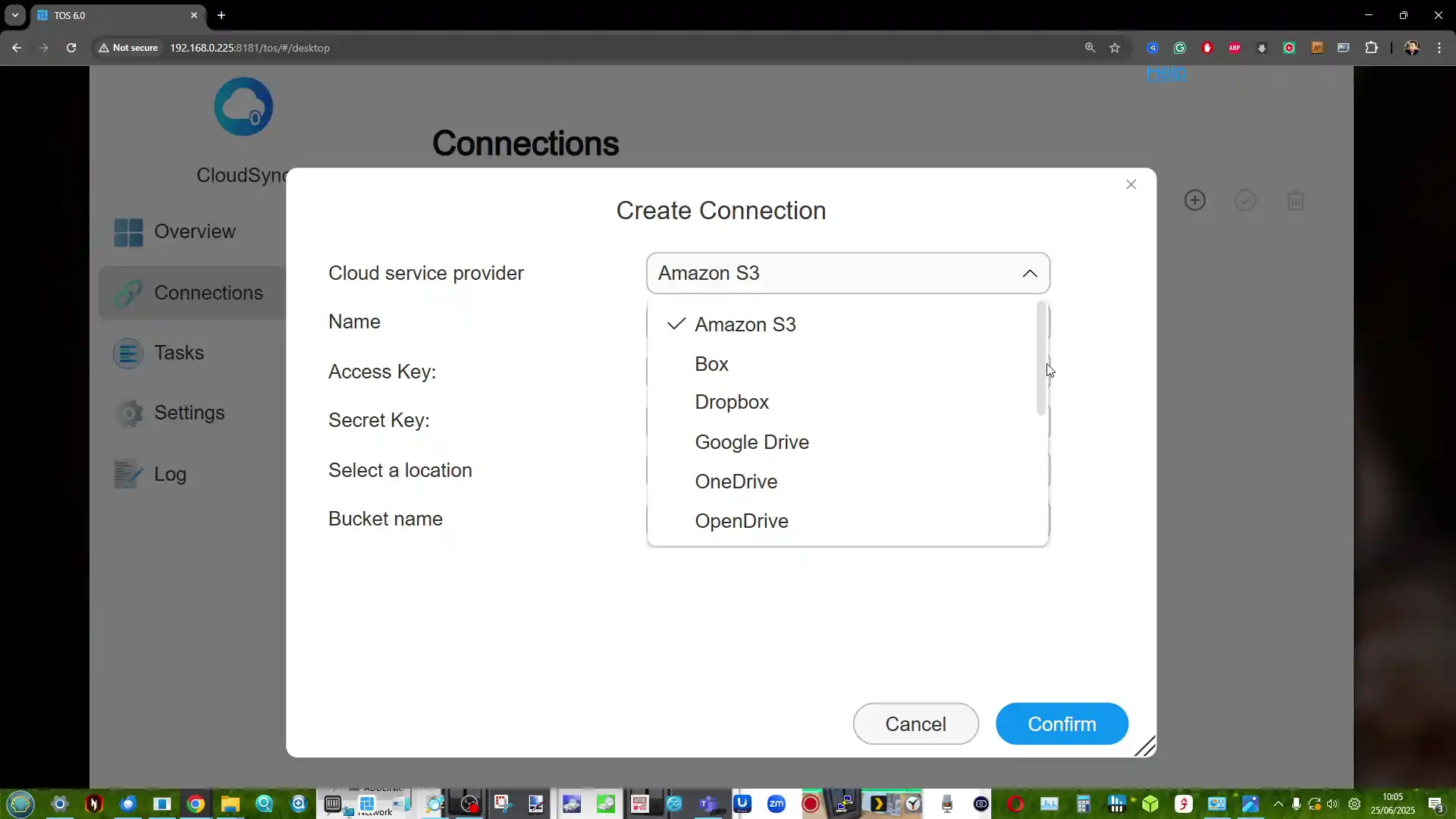Open a new browser tab

(221, 15)
